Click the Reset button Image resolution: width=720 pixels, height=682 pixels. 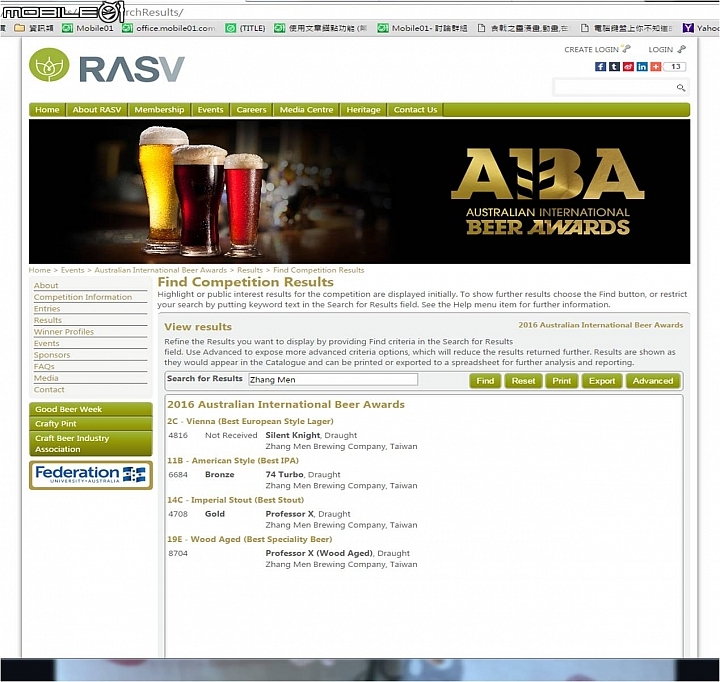point(523,381)
